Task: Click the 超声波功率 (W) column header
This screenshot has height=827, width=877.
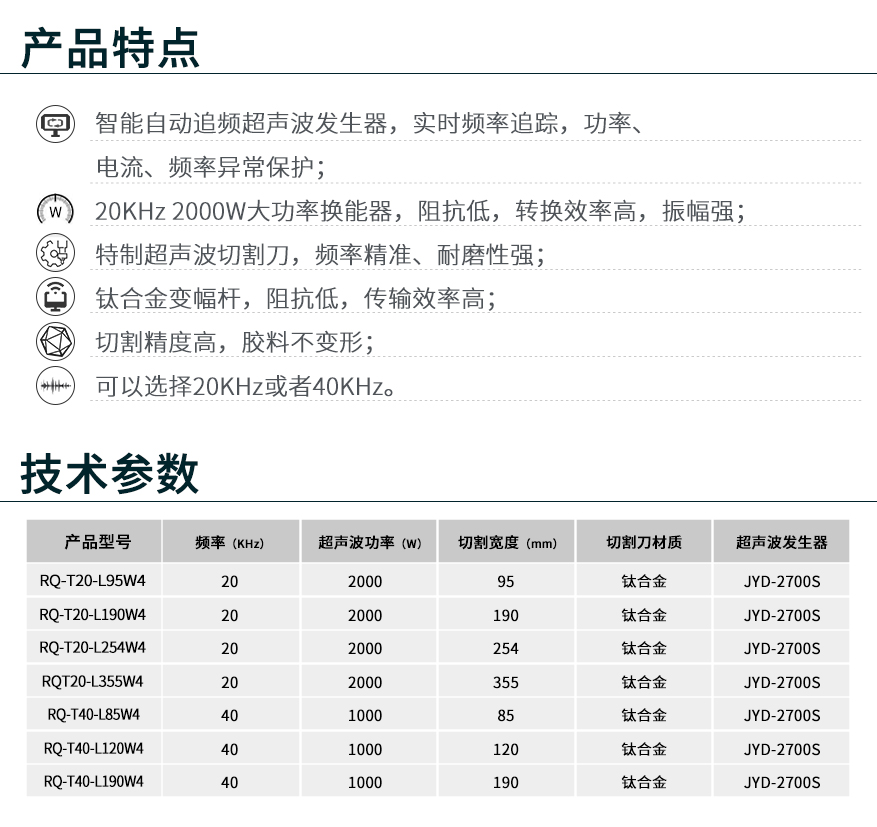Action: (x=369, y=543)
